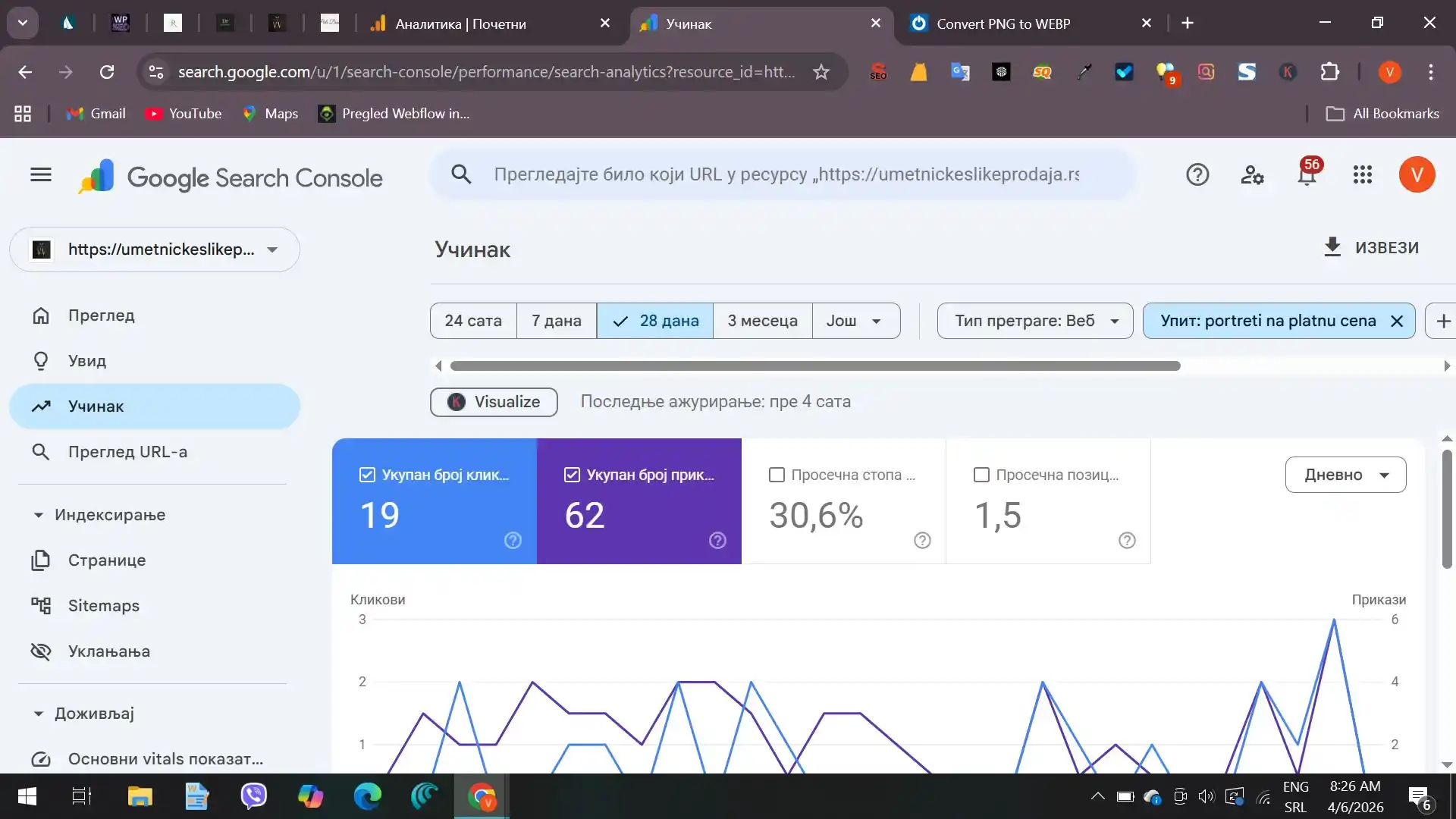Image resolution: width=1456 pixels, height=819 pixels.
Task: Open the Дневно granularity dropdown
Action: [1345, 475]
